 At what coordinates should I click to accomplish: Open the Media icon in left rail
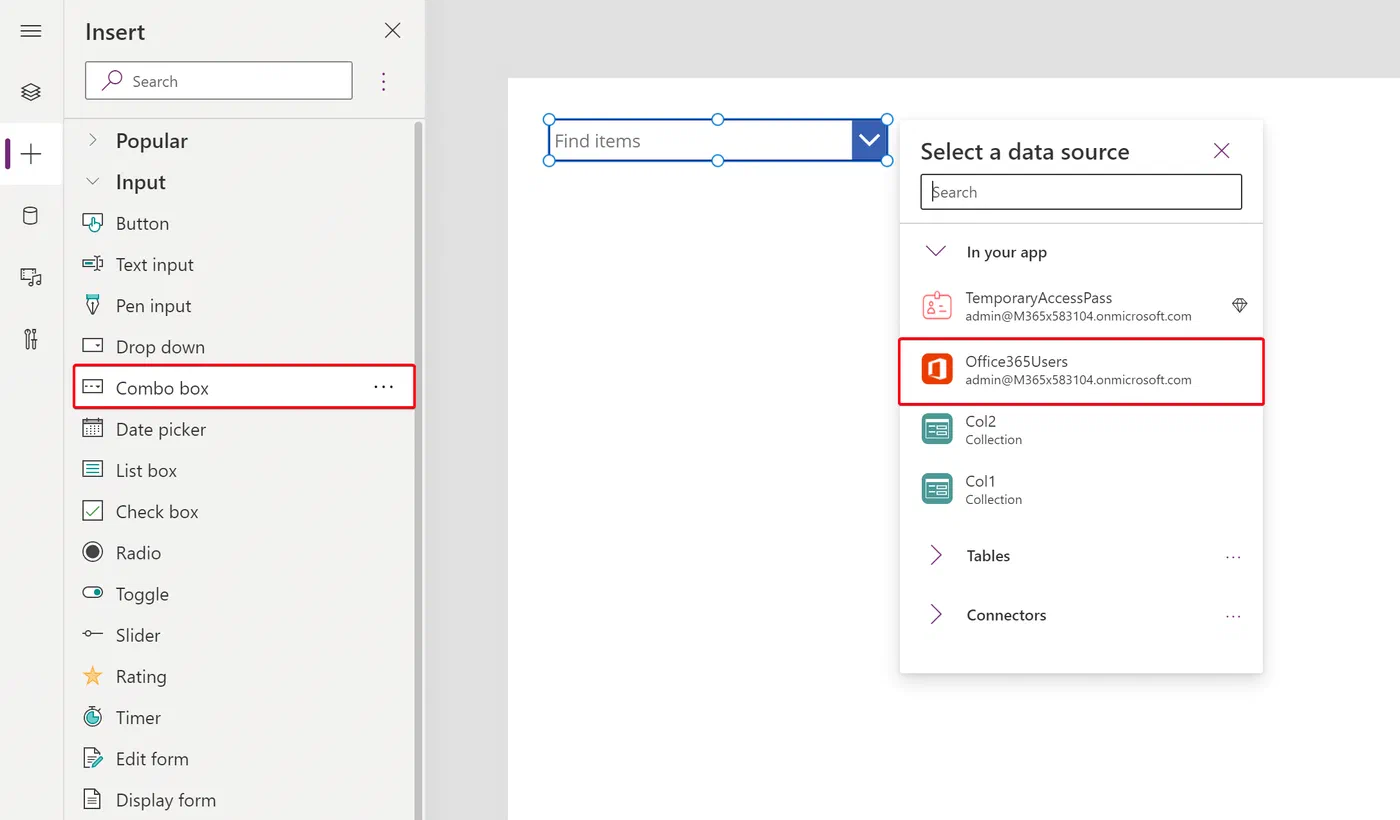tap(31, 277)
